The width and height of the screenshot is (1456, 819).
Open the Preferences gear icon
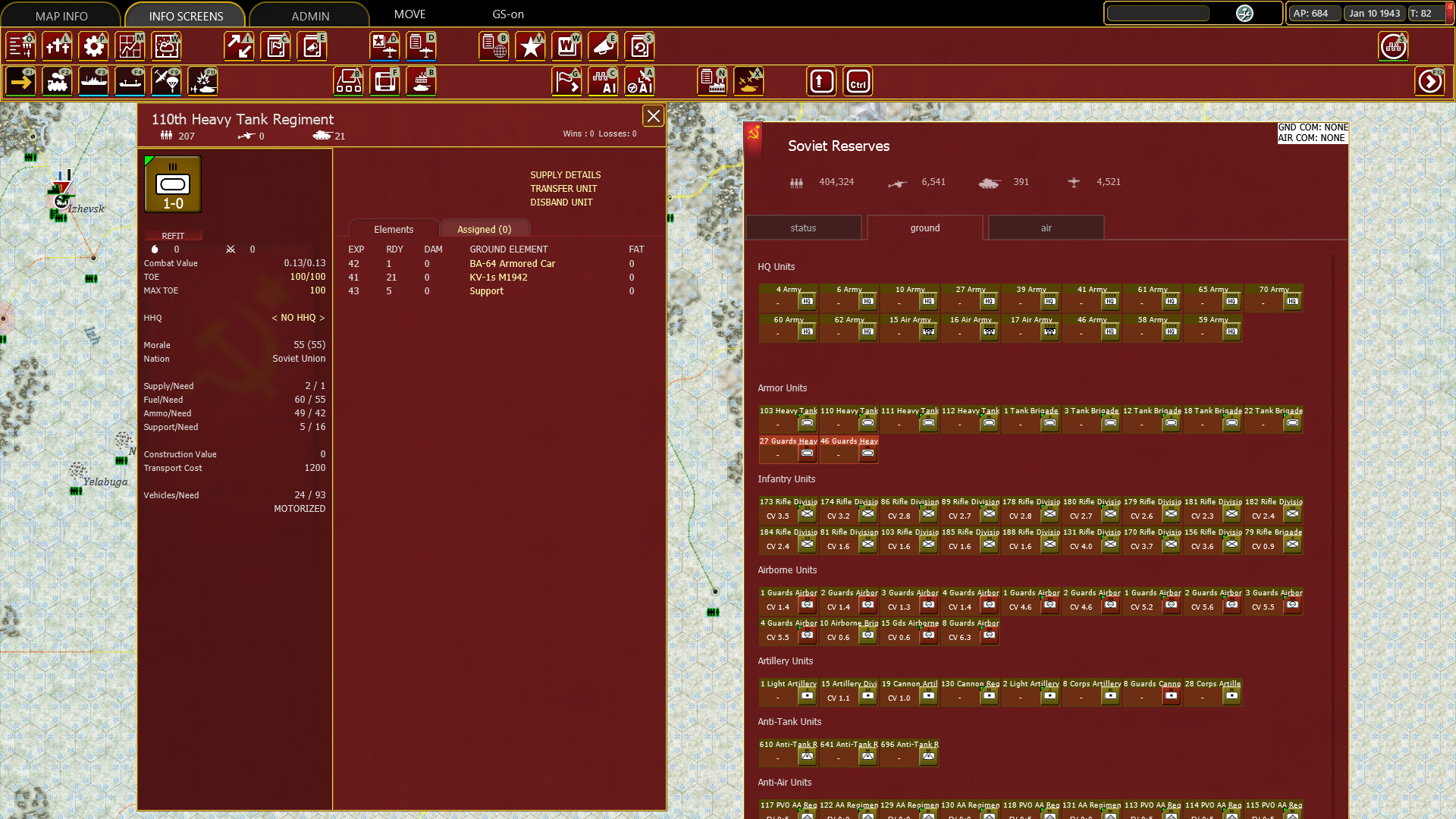click(94, 47)
